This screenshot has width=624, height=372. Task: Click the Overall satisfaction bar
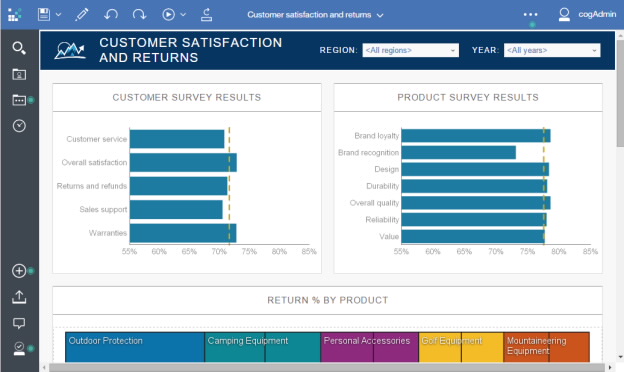click(183, 163)
